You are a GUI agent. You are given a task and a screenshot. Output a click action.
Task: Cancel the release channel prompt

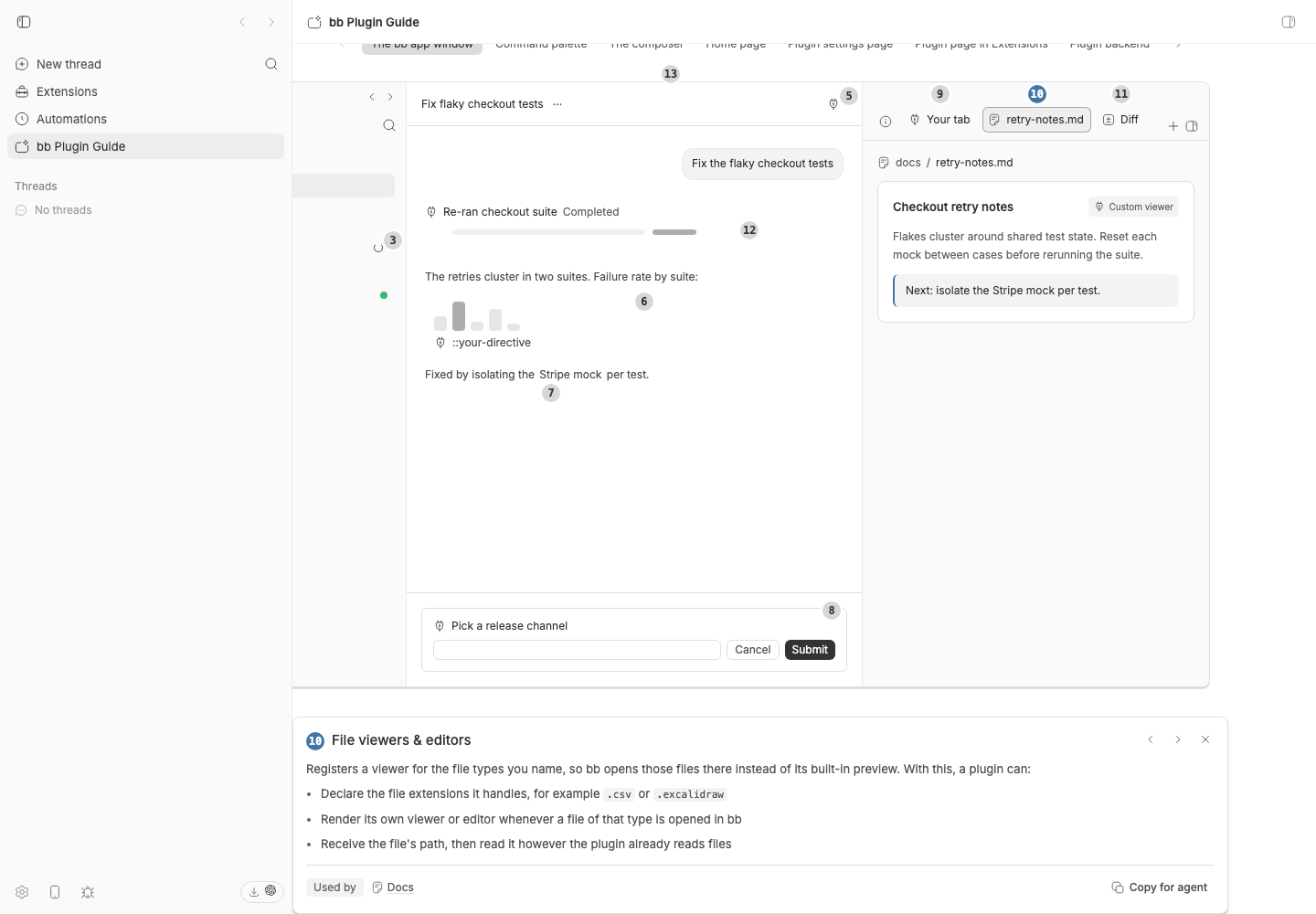(753, 650)
